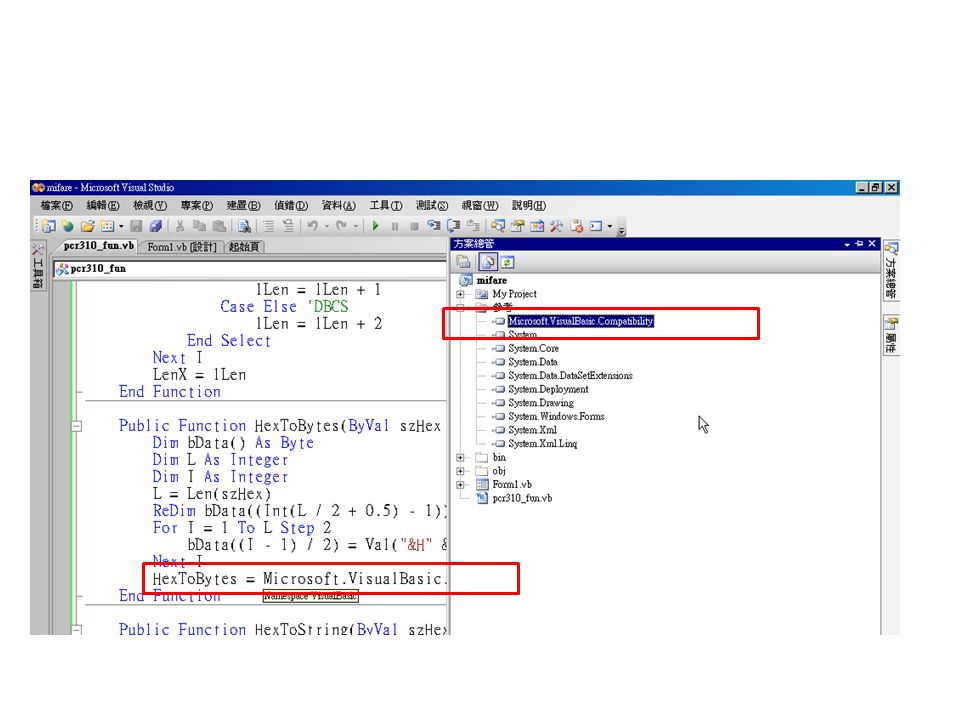Open the 建置(B) menu
Screen dimensions: 960x720
[x=243, y=205]
